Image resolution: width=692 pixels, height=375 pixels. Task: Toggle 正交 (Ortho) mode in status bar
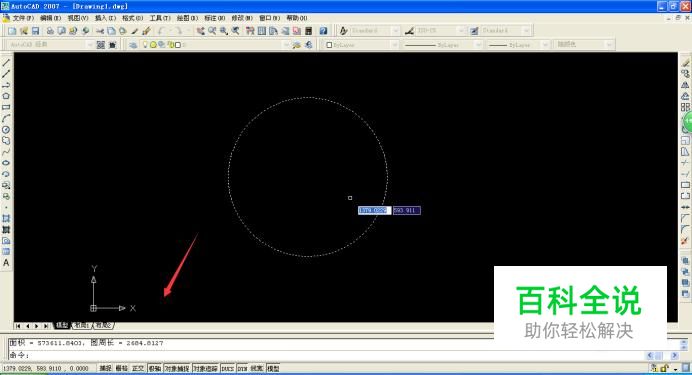[138, 368]
